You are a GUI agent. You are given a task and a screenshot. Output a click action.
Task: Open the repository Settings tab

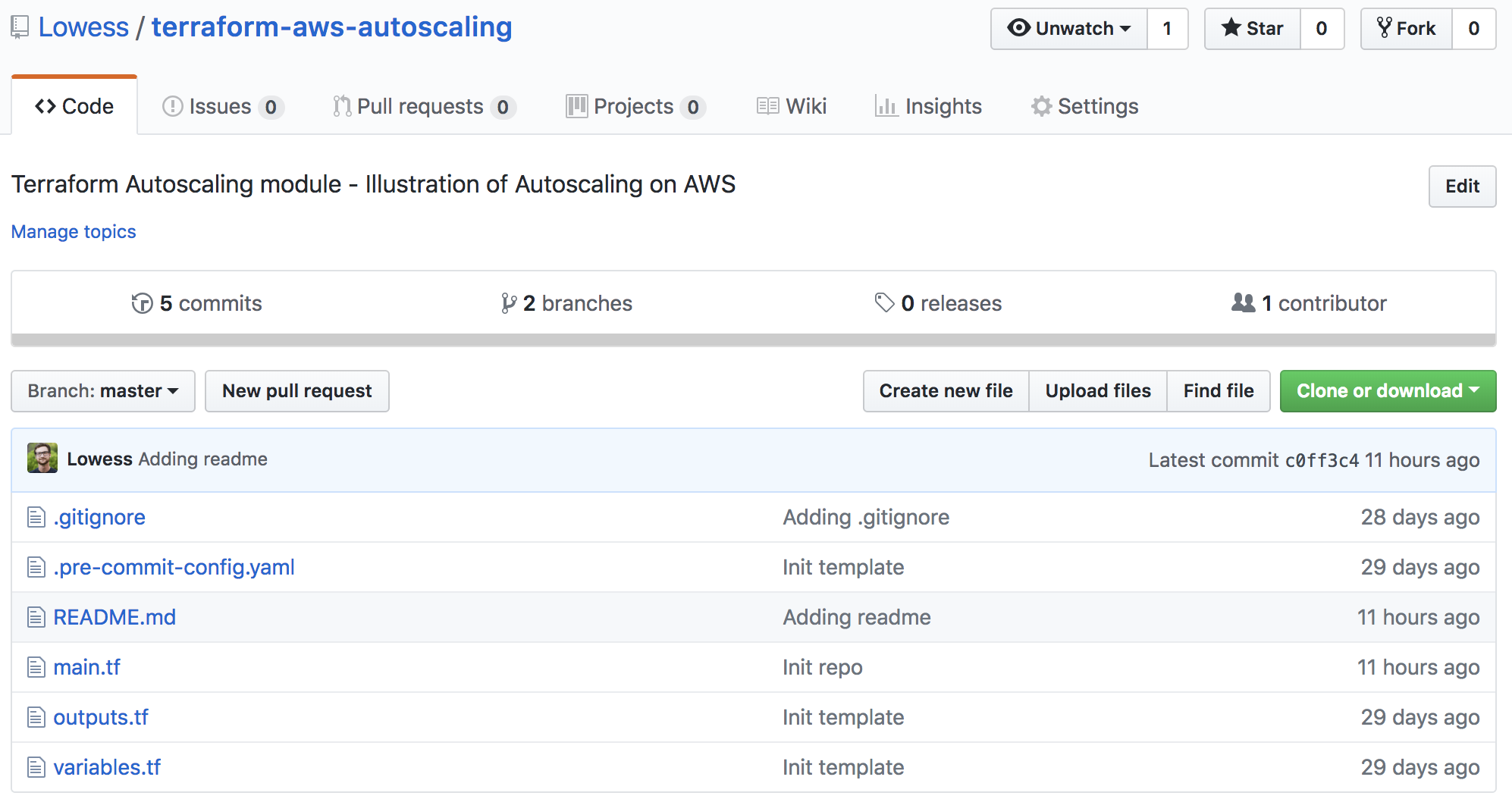point(1085,106)
